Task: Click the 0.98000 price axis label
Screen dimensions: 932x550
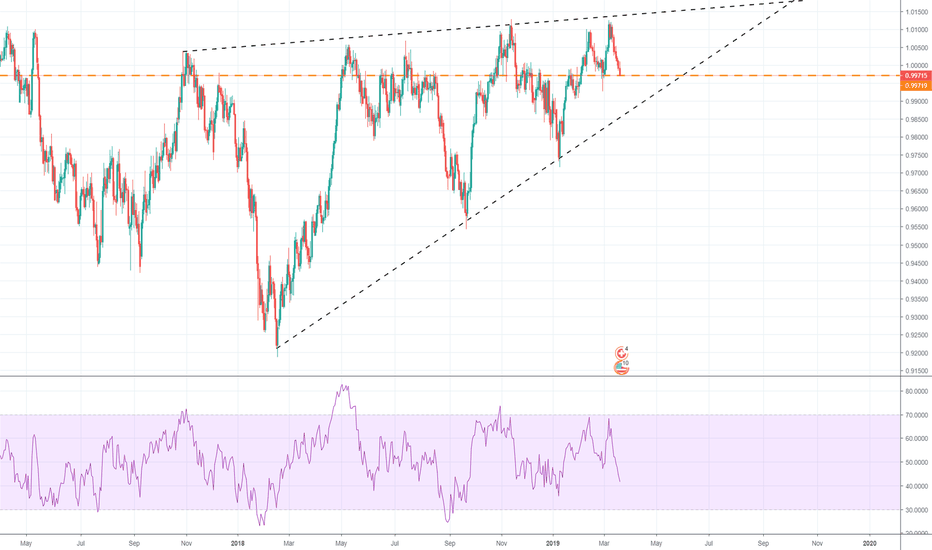Action: (x=916, y=137)
